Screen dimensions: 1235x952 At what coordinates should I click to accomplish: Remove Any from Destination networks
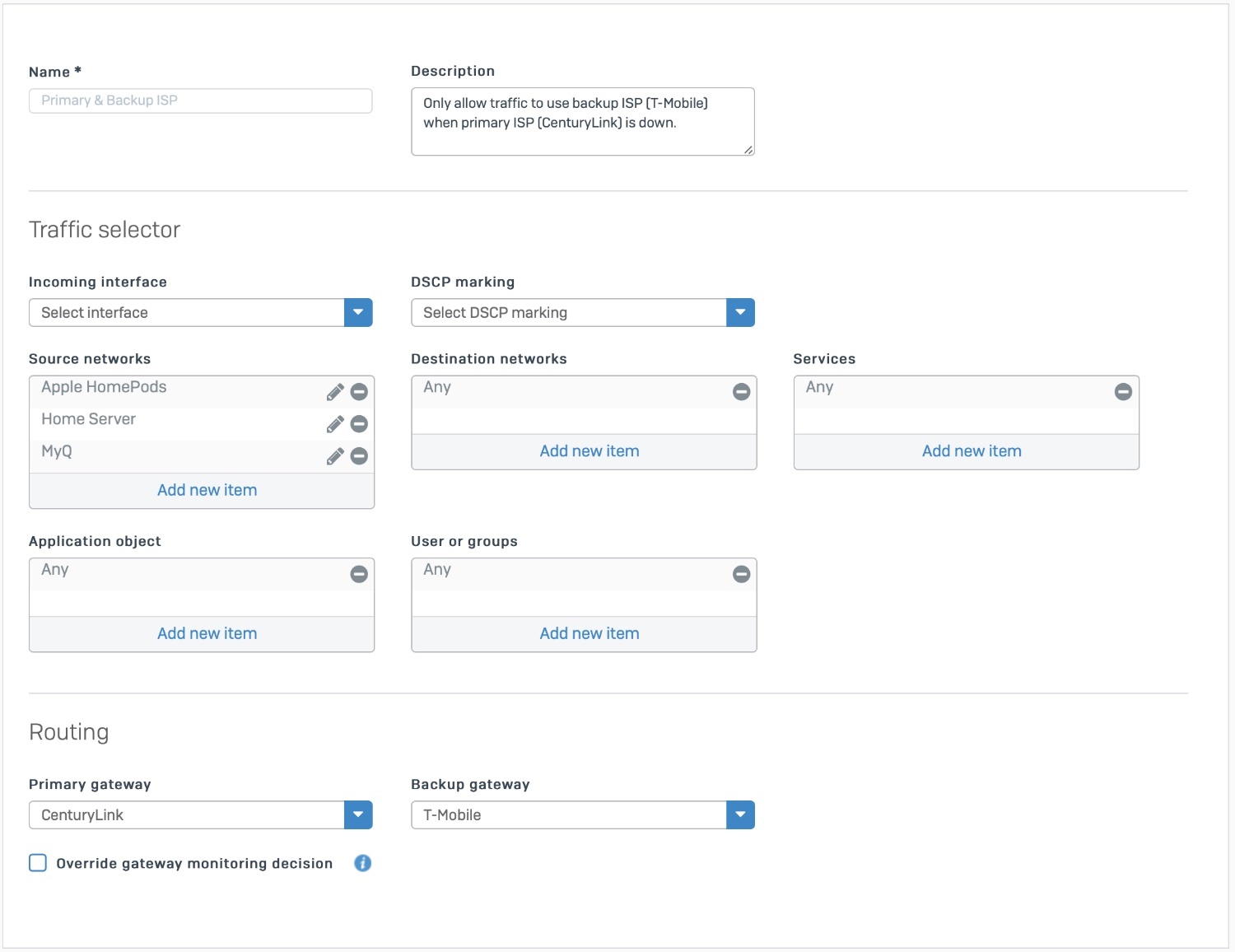741,392
